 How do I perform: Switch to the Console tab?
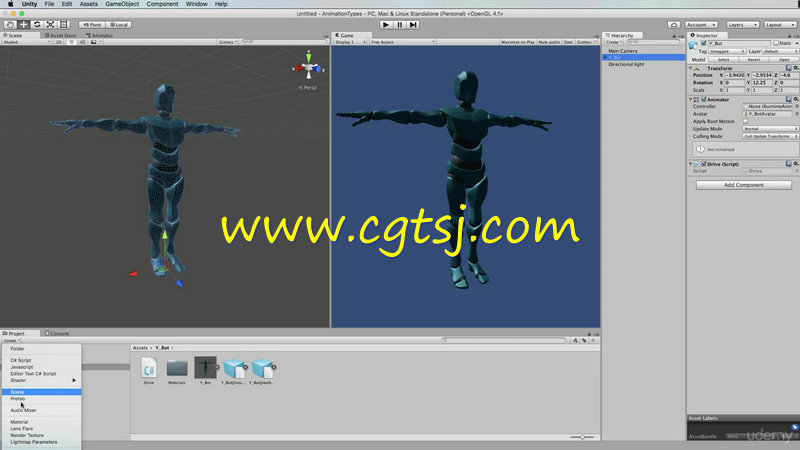57,333
